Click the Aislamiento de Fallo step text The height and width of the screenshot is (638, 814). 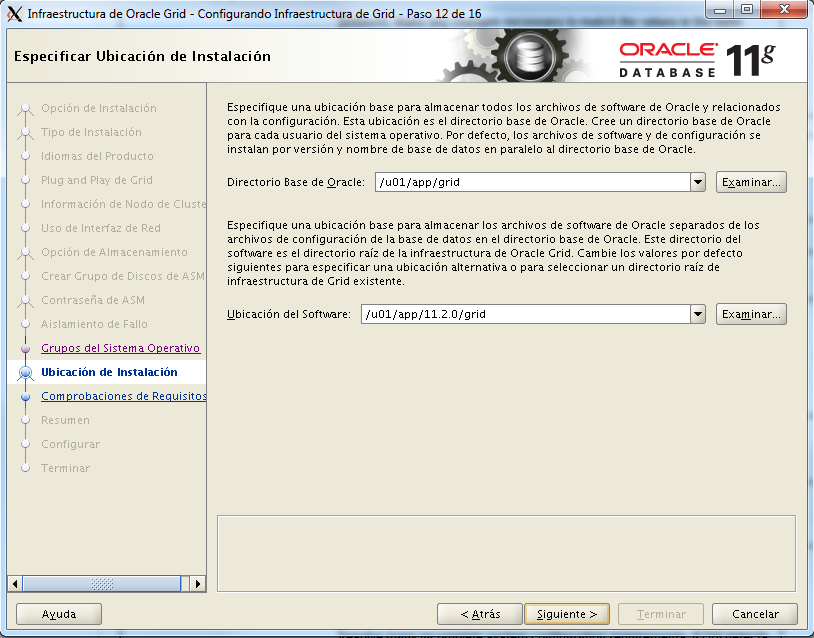click(94, 324)
